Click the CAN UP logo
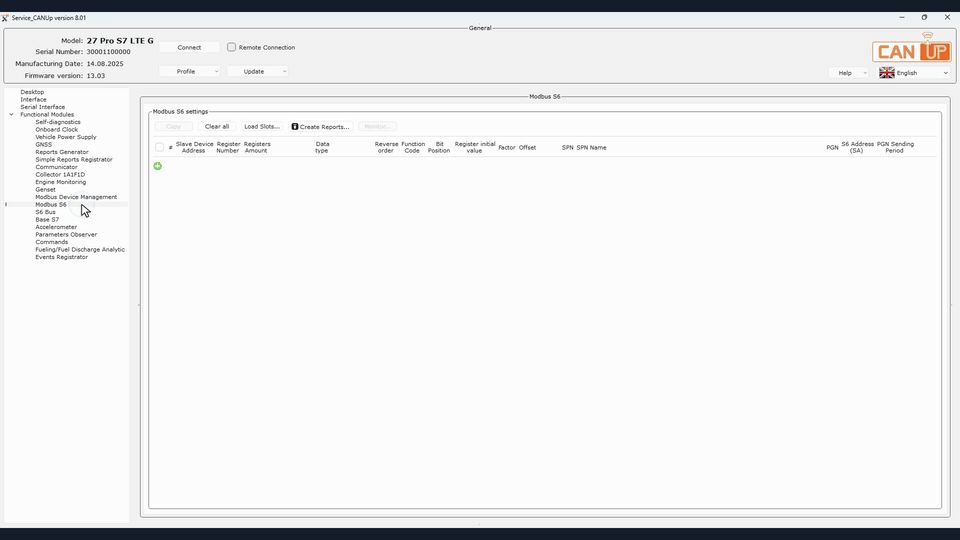 912,48
